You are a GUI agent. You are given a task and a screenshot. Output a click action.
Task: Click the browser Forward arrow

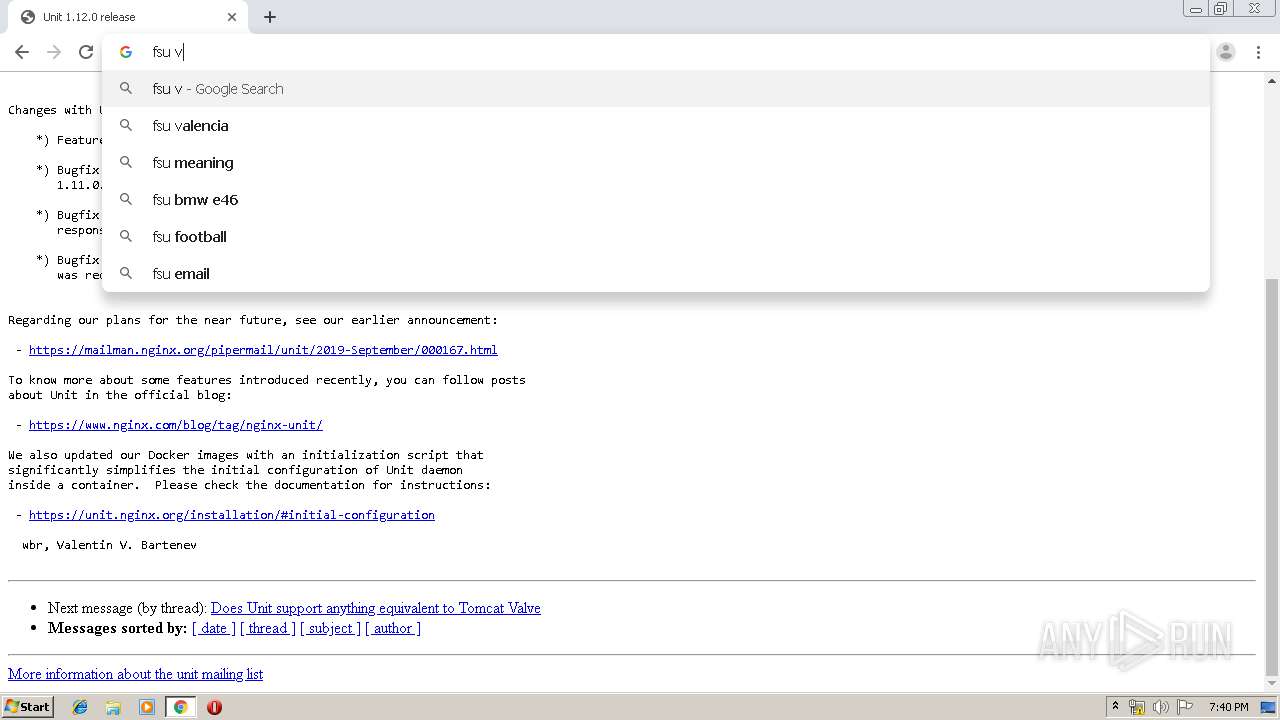click(x=54, y=52)
